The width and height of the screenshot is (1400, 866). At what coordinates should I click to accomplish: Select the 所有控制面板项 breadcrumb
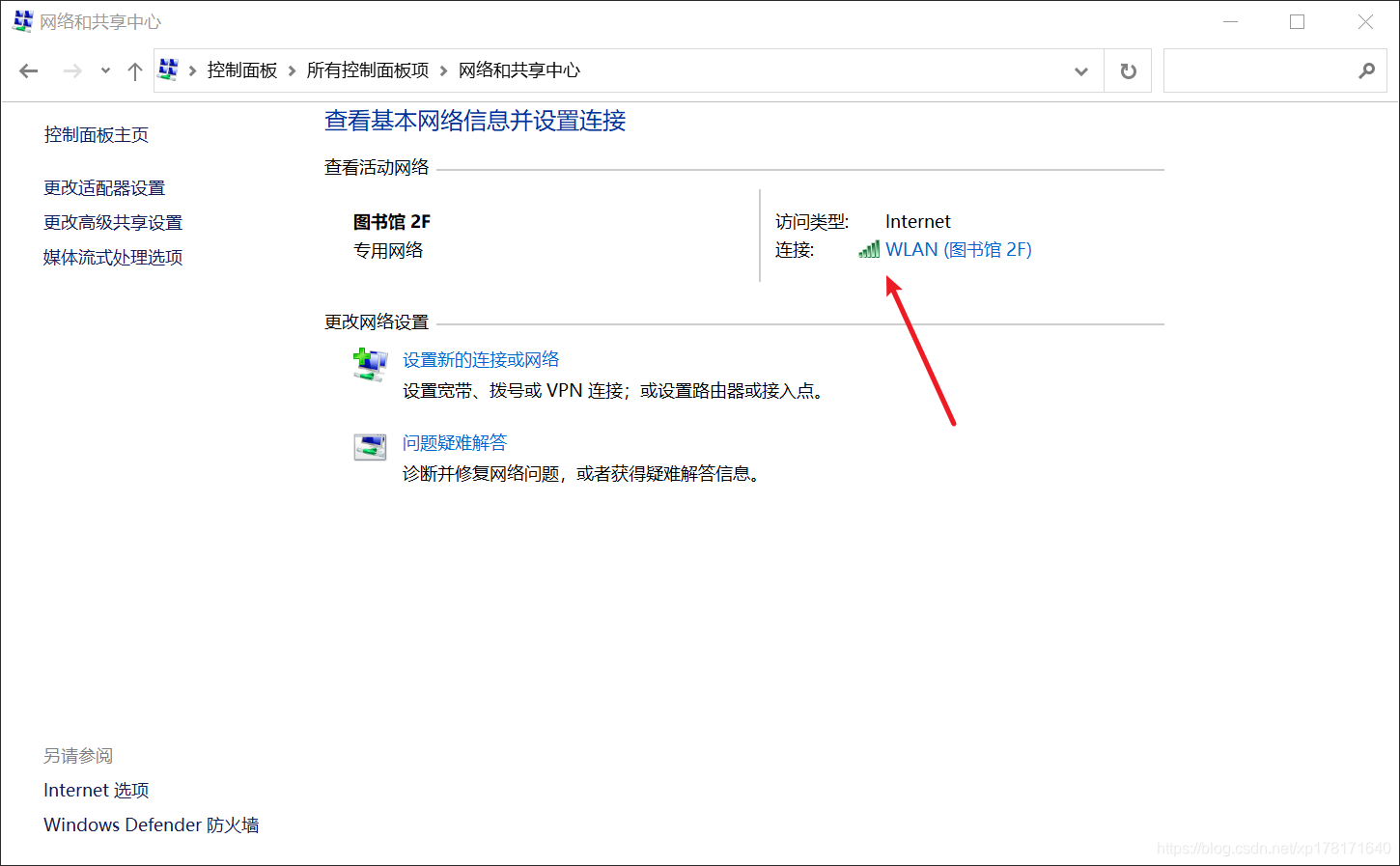(x=368, y=70)
